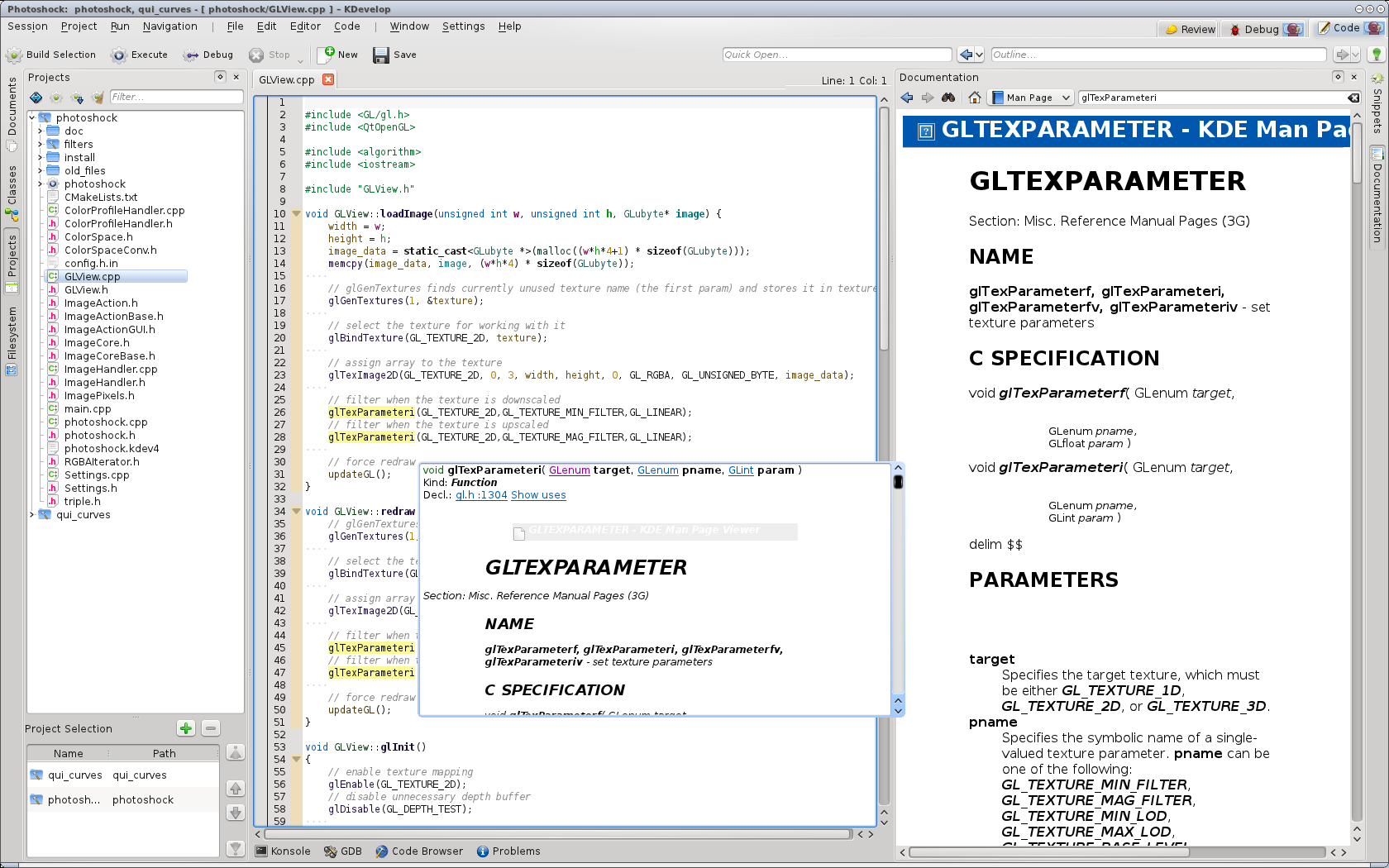Open the Settings menu
Image resolution: width=1389 pixels, height=868 pixels.
point(463,26)
